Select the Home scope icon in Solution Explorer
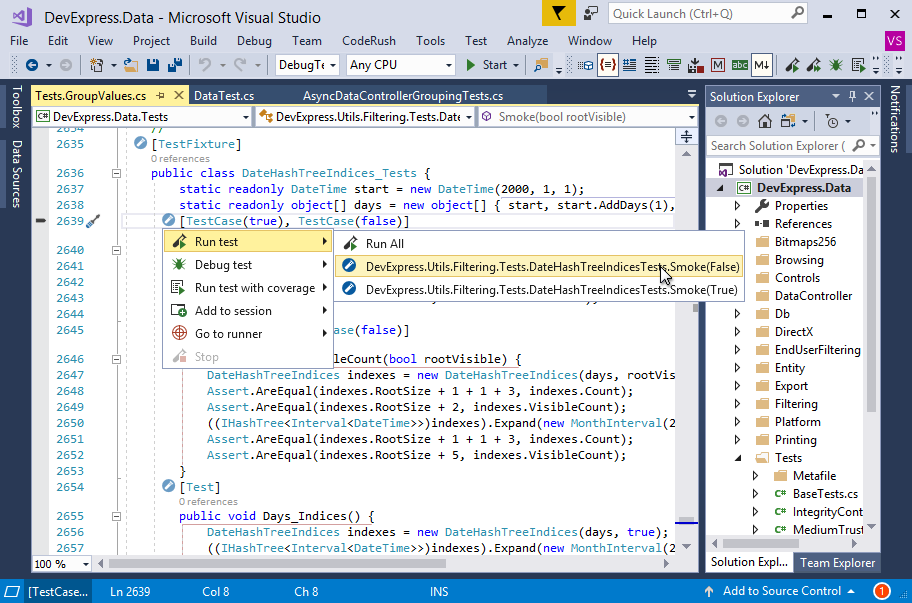912x603 pixels. click(x=766, y=121)
